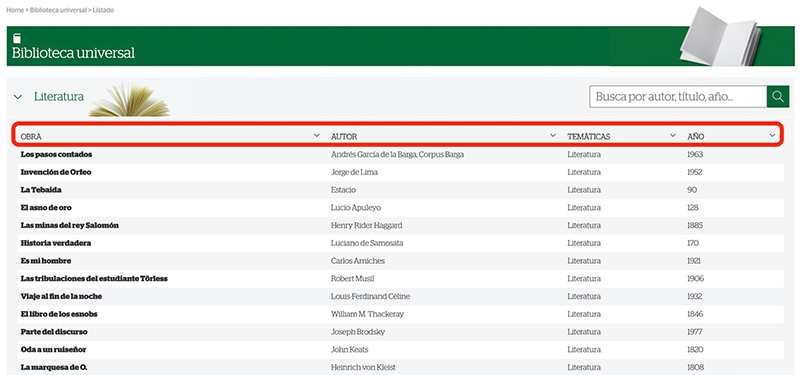The height and width of the screenshot is (375, 800).
Task: Open 'Las tribulaciones del estudiante Törless'
Action: tap(94, 279)
